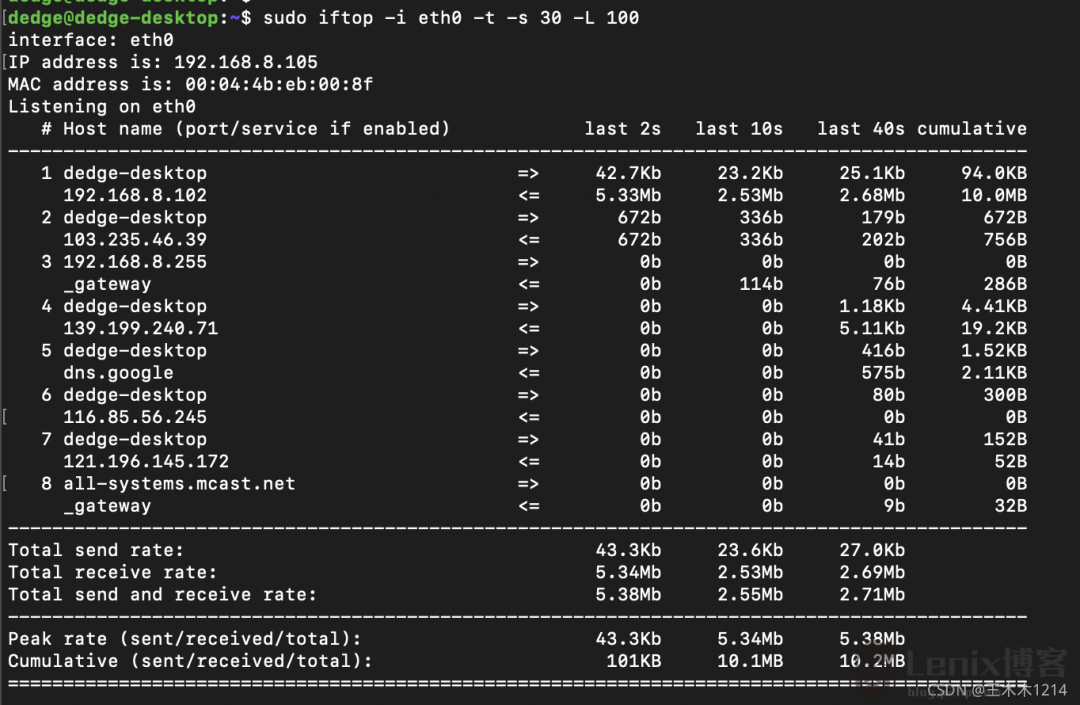Image resolution: width=1080 pixels, height=705 pixels.
Task: Select host address 139.199.240.71
Action: [x=140, y=328]
